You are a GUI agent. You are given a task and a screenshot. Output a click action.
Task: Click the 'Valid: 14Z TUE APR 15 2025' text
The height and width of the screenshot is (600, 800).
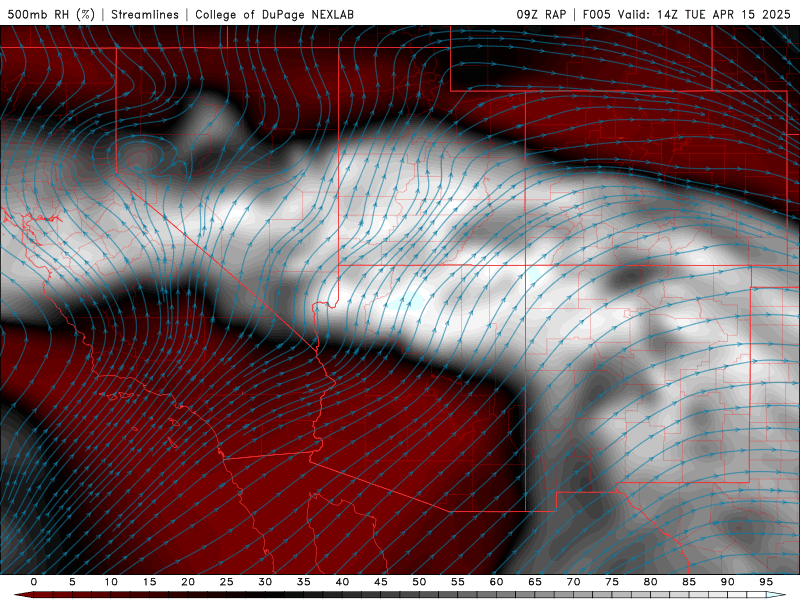[x=704, y=14]
